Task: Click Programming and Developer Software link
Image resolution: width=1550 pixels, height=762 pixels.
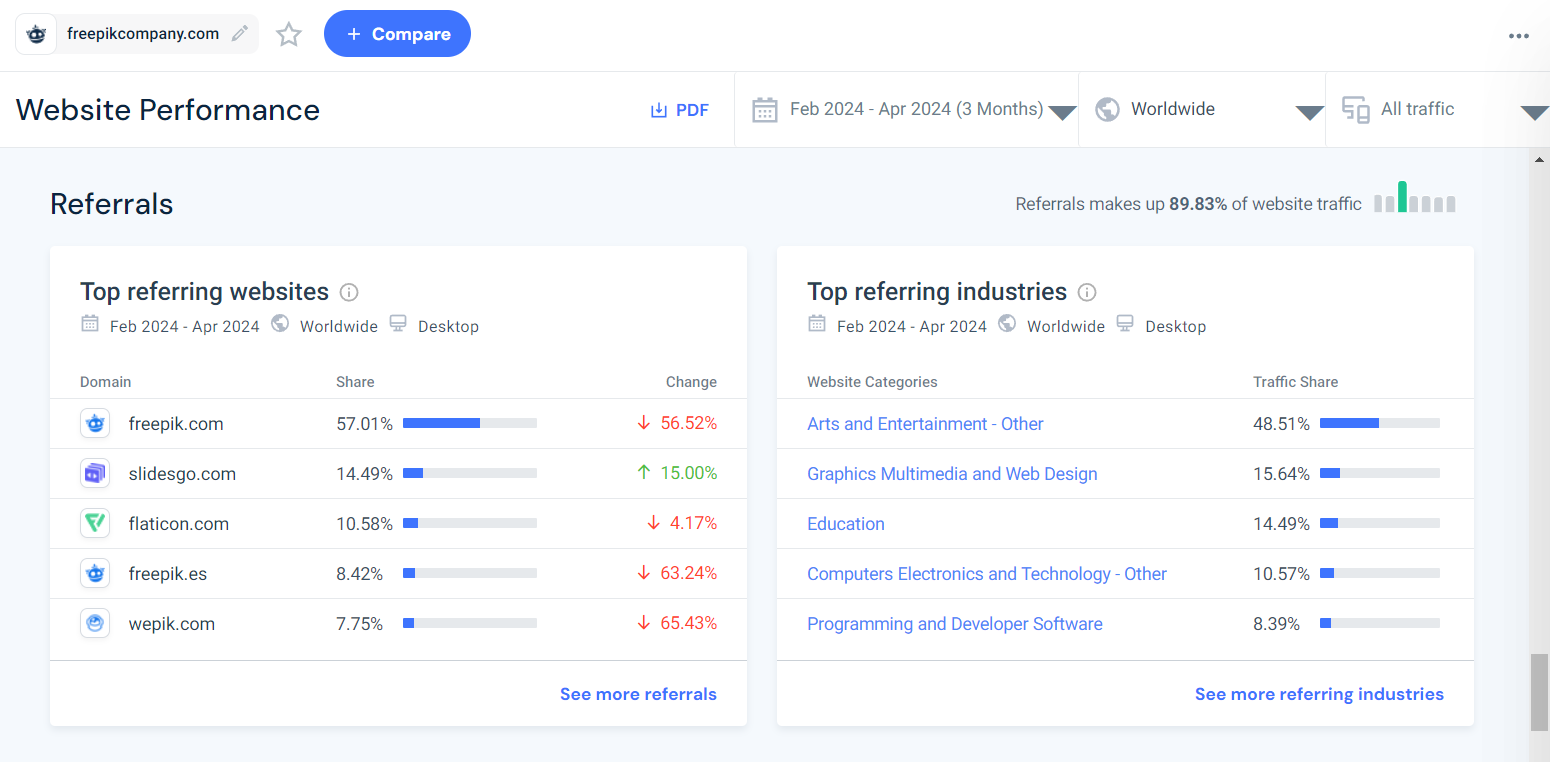Action: pos(955,624)
